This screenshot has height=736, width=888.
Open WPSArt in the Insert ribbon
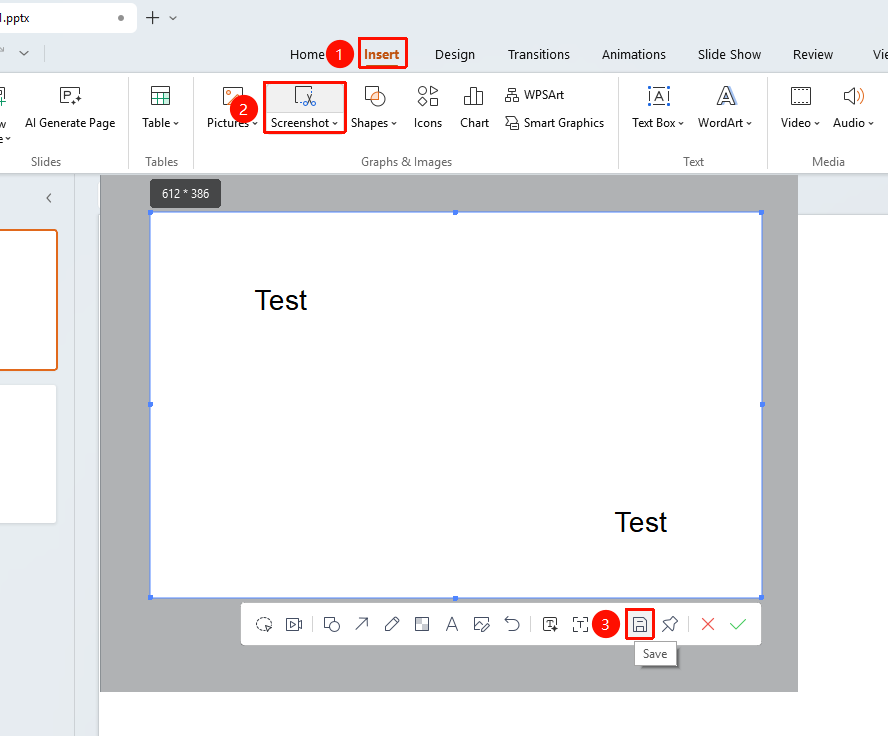(x=534, y=95)
